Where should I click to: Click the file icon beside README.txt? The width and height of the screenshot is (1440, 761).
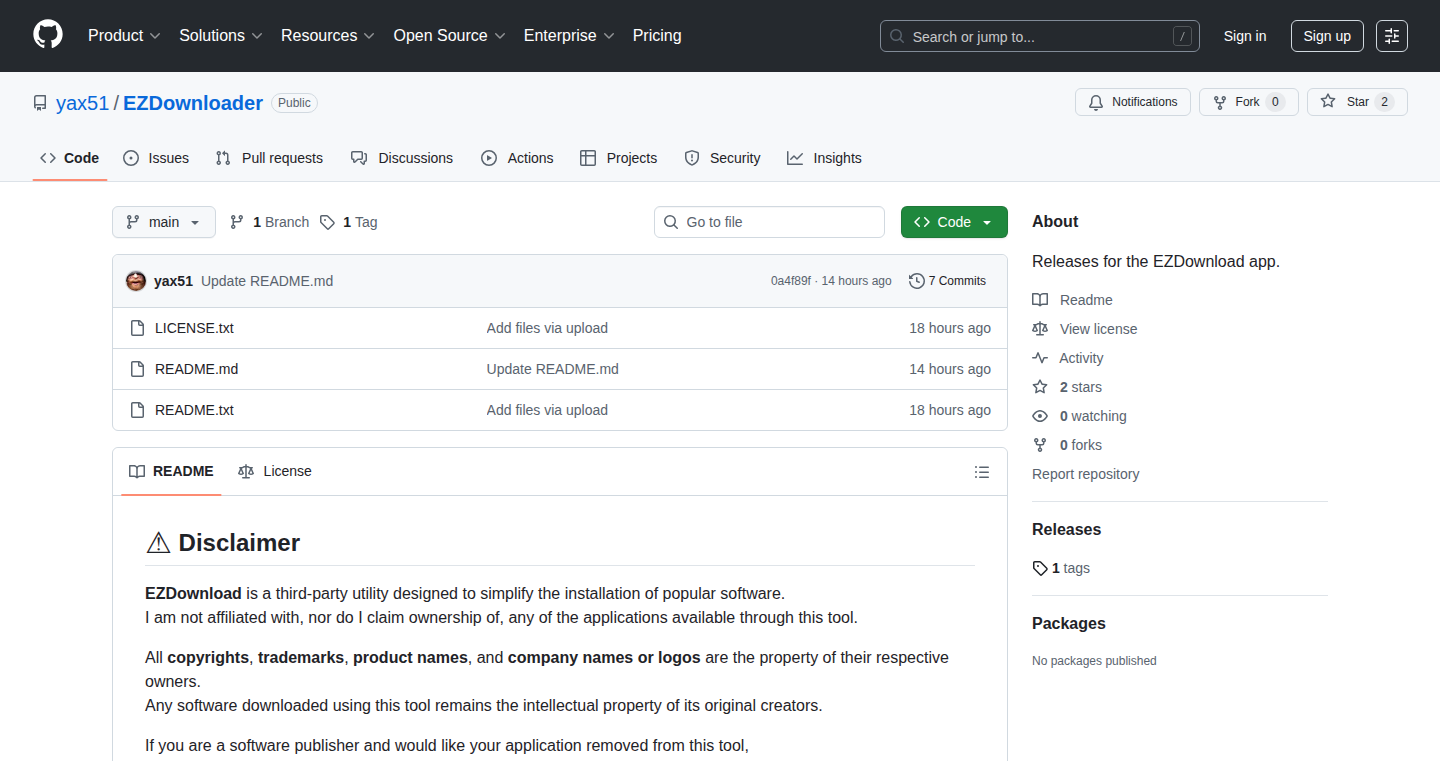pos(137,410)
